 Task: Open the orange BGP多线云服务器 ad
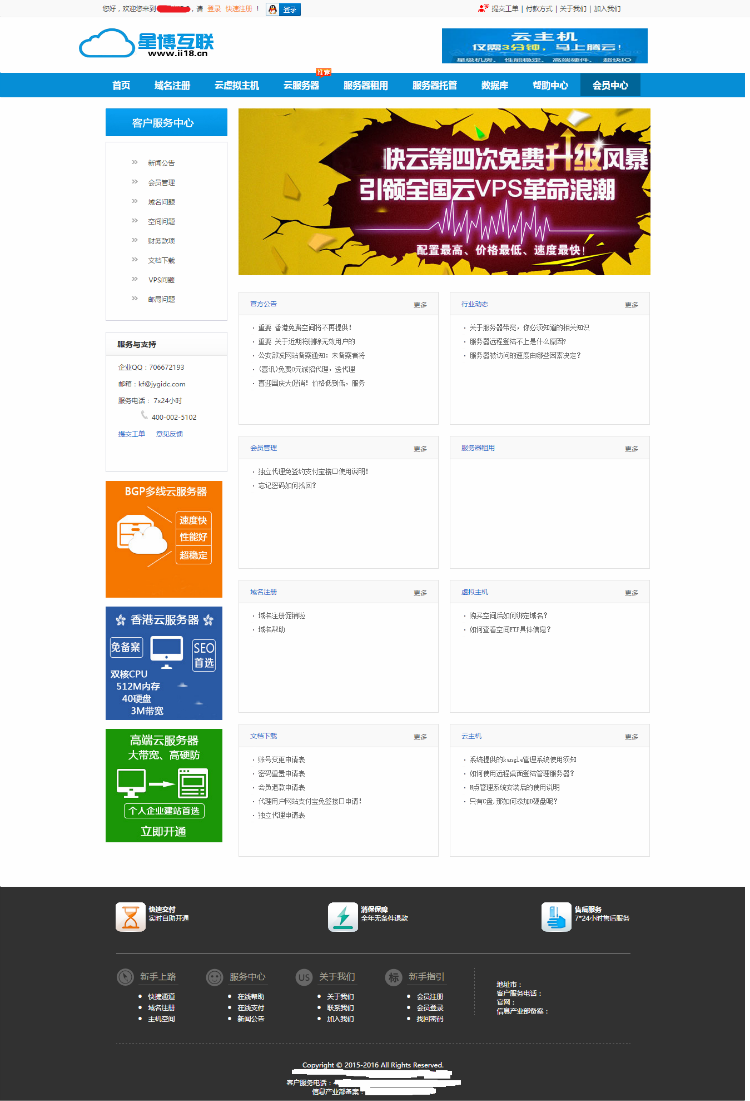[x=164, y=539]
